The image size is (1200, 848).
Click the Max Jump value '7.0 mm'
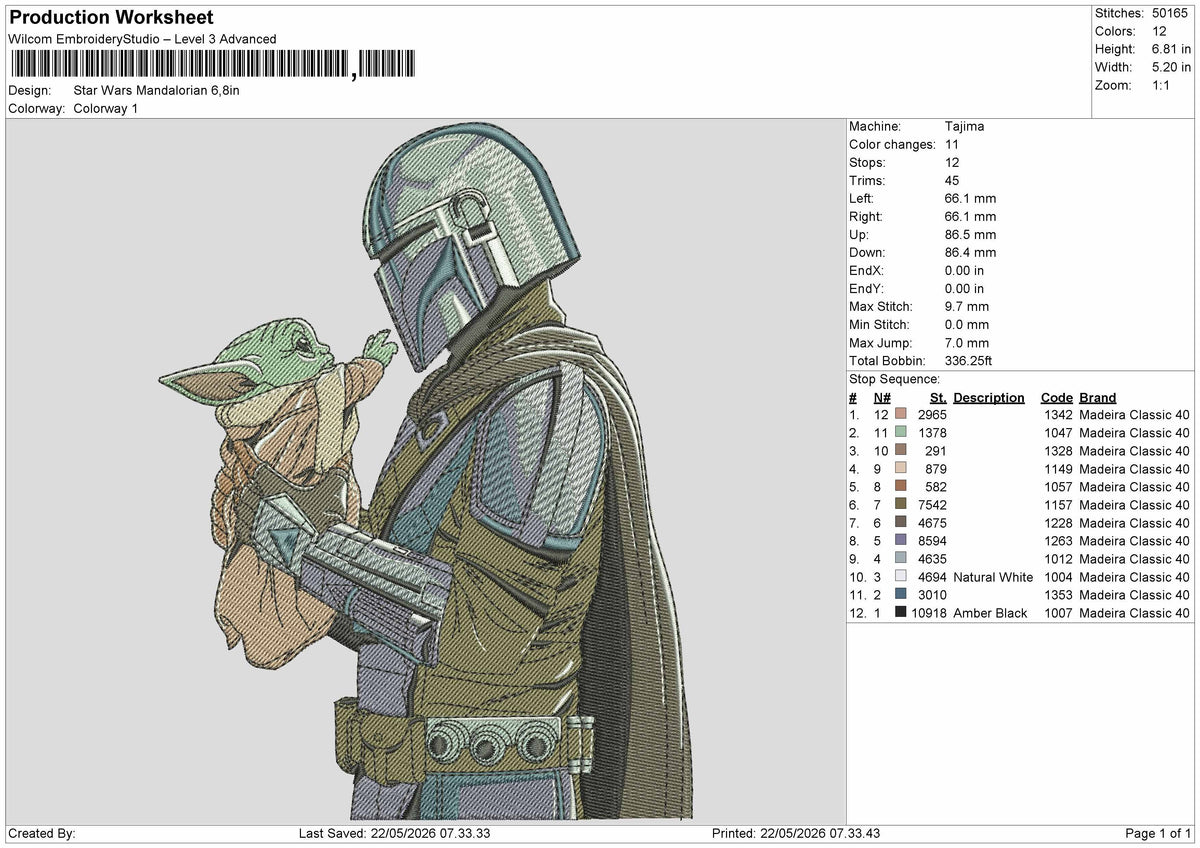point(967,343)
